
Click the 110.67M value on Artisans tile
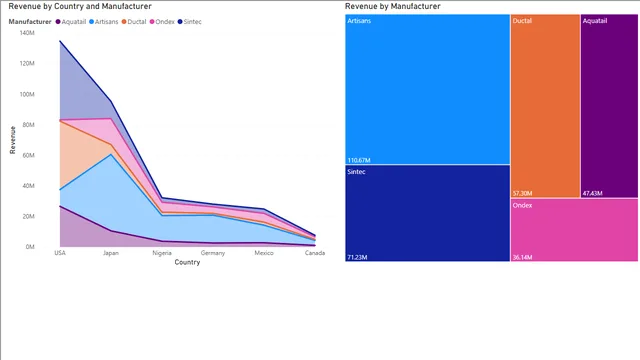pyautogui.click(x=359, y=160)
